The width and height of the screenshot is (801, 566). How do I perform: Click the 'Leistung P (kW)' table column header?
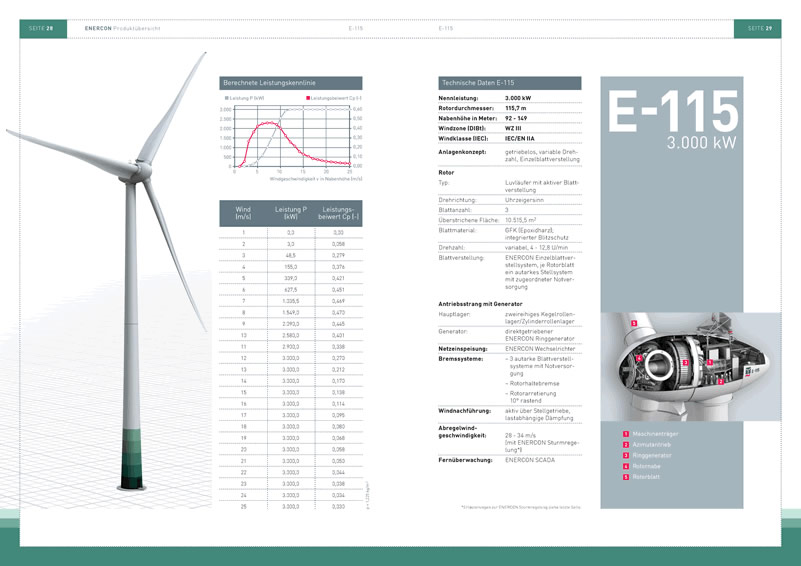291,213
